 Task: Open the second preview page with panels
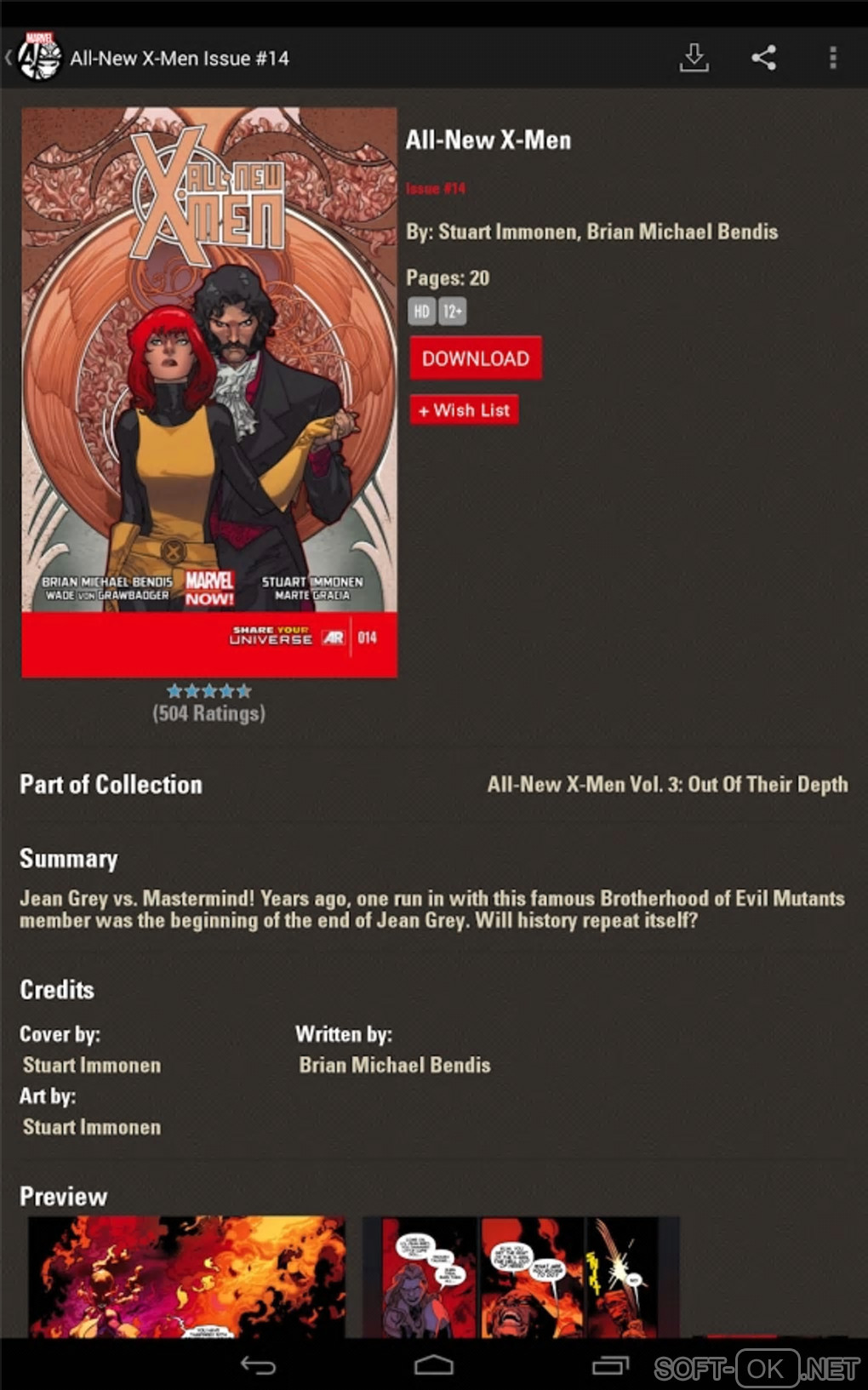coord(521,1277)
